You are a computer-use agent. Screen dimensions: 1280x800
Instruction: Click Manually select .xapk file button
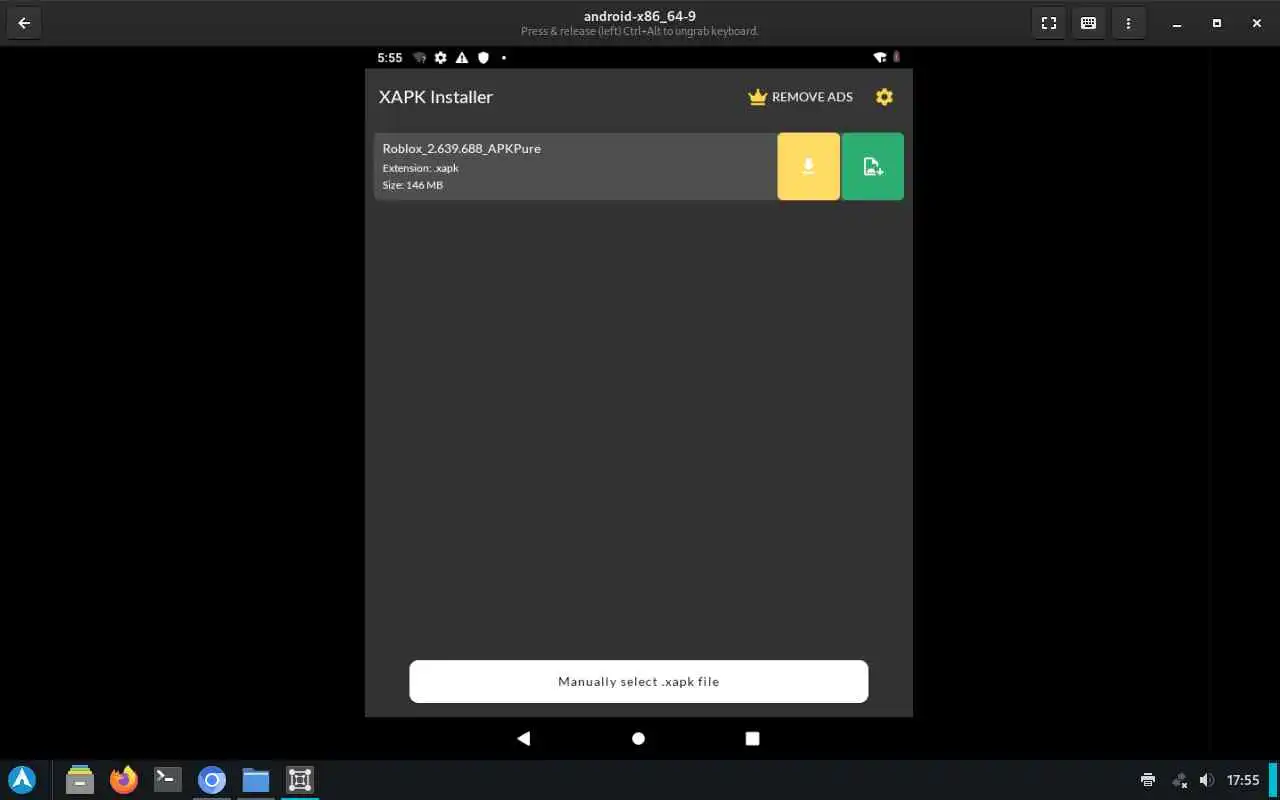[639, 681]
